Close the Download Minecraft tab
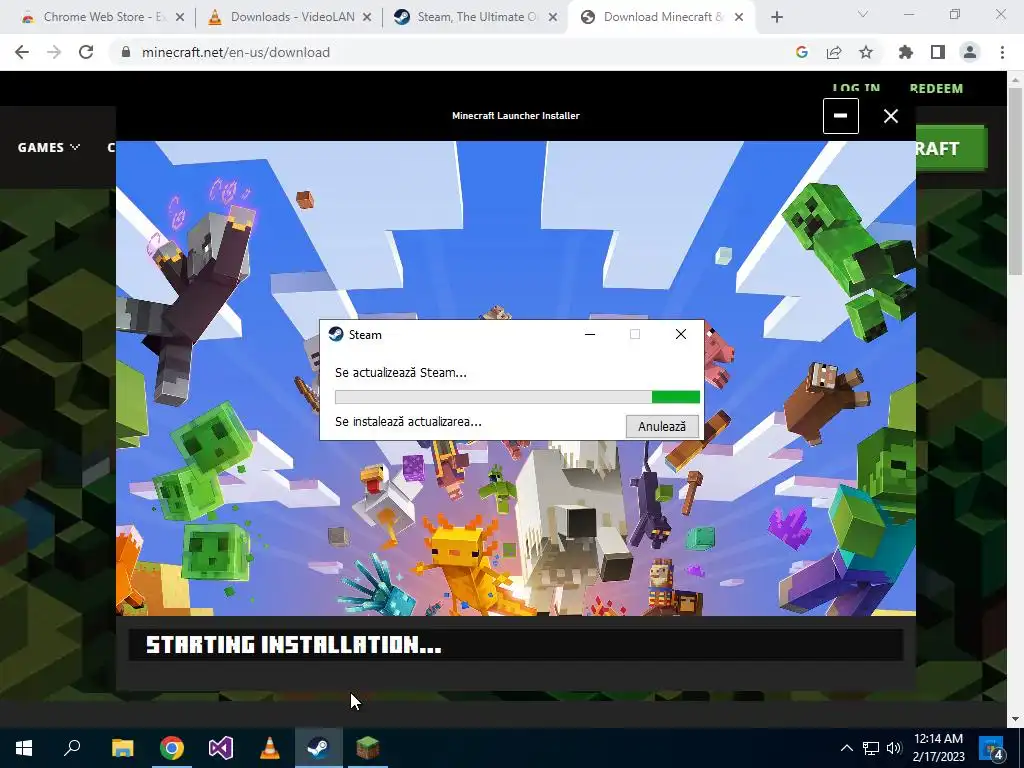This screenshot has height=768, width=1024. [x=739, y=18]
